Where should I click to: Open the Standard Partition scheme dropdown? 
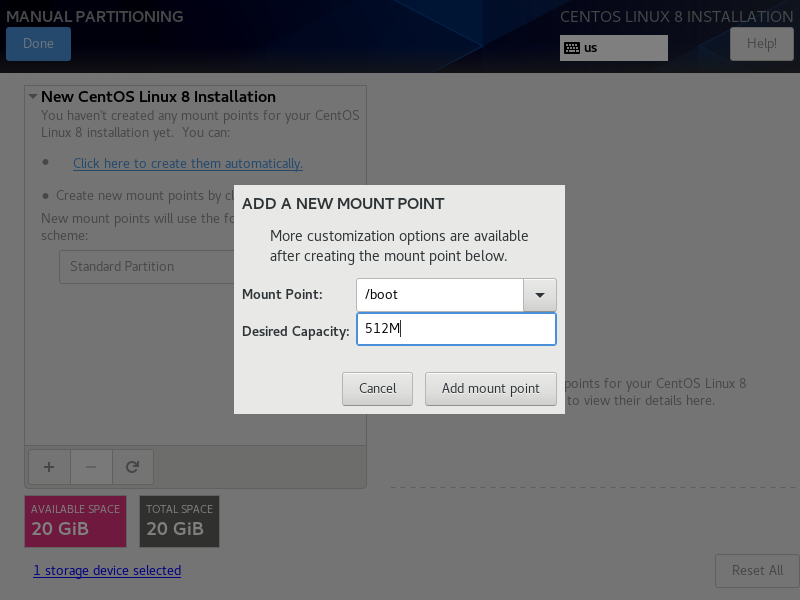pyautogui.click(x=147, y=267)
